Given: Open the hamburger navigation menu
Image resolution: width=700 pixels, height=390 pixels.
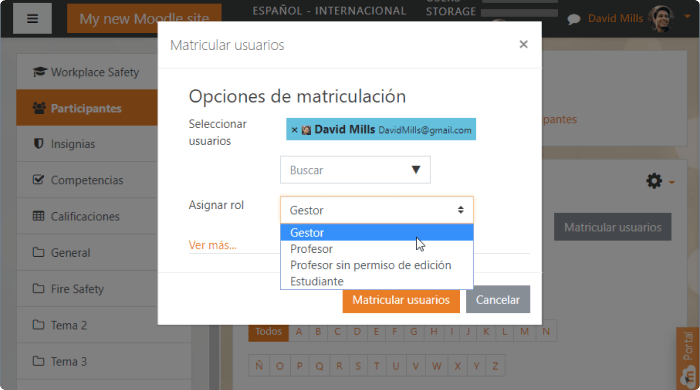Looking at the screenshot, I should (x=32, y=19).
